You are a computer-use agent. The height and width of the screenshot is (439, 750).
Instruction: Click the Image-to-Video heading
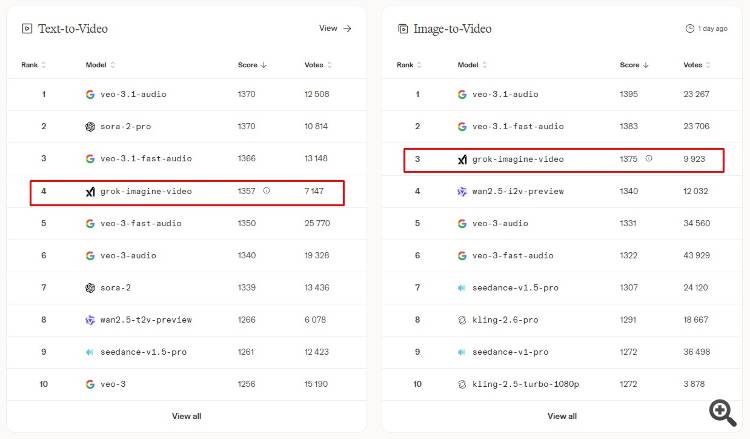(452, 29)
